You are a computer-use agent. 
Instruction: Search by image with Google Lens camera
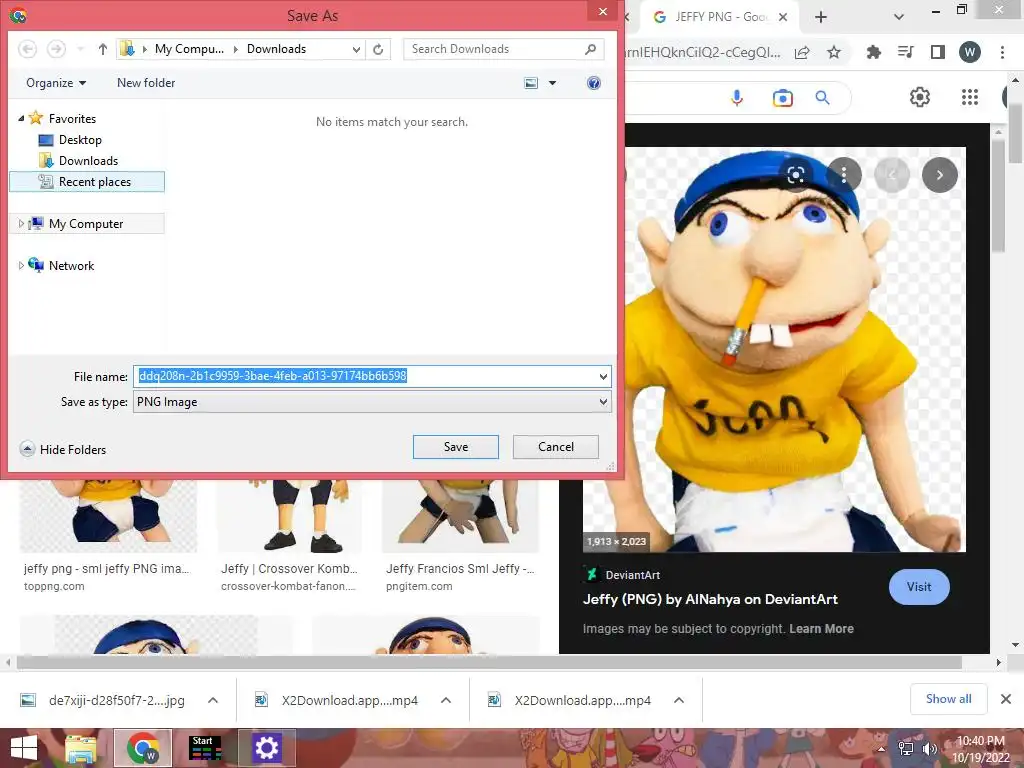pyautogui.click(x=782, y=98)
